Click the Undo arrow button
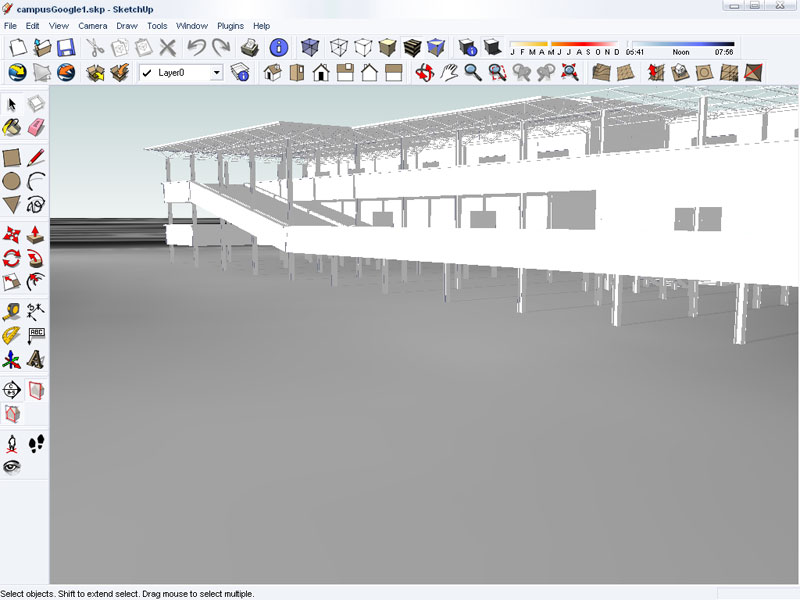The width and height of the screenshot is (800, 600). pyautogui.click(x=197, y=47)
